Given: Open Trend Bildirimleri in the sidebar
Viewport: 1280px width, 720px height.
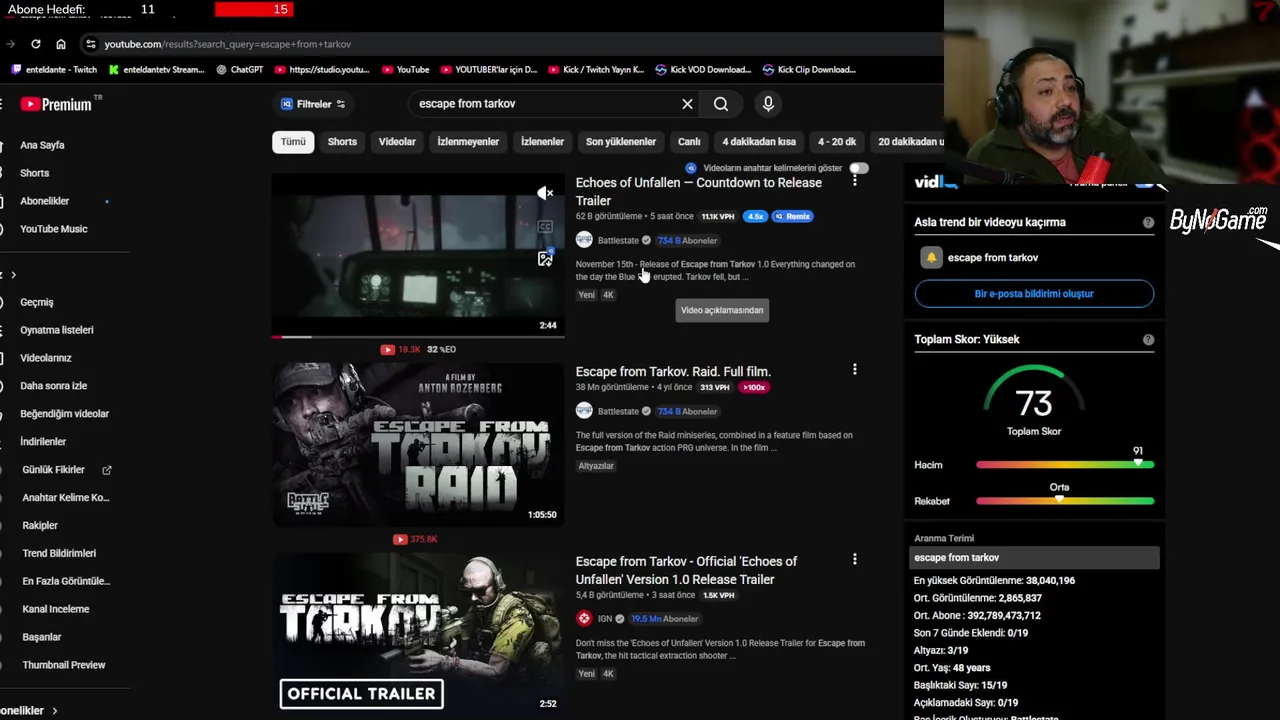Looking at the screenshot, I should tap(59, 553).
